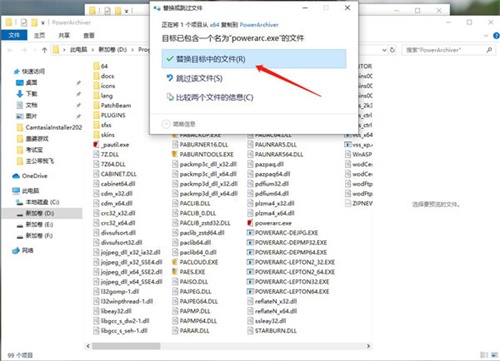Click the ribbon help question icon
This screenshot has width=500, height=361.
(x=496, y=35)
